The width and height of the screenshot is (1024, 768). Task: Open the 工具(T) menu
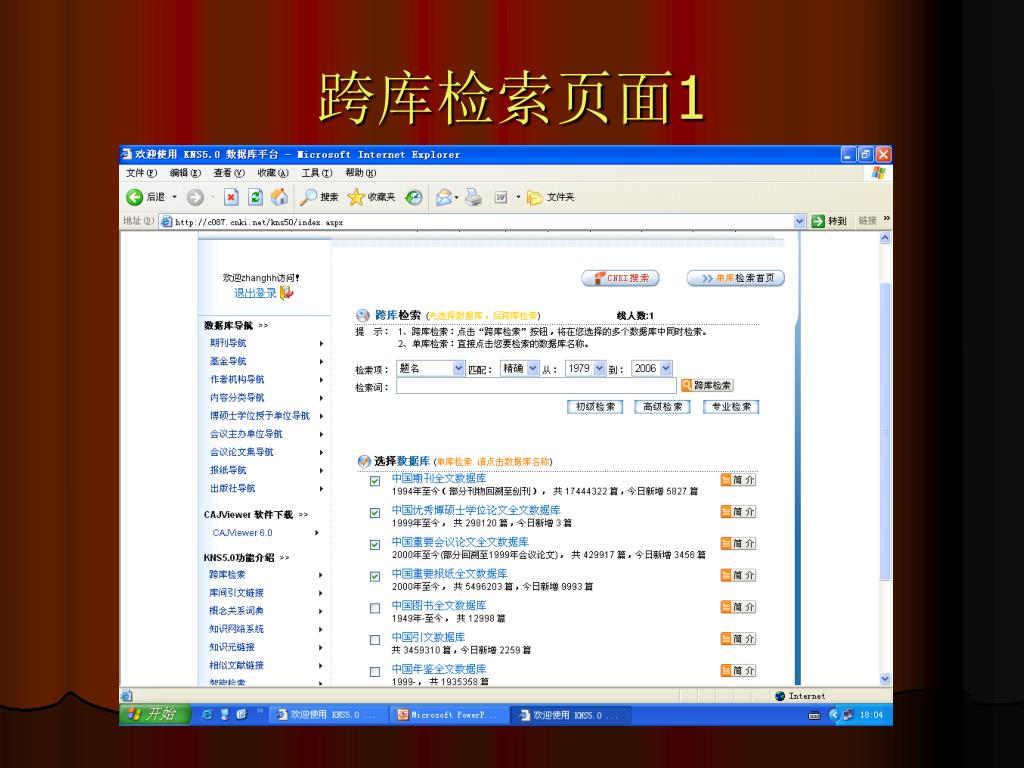click(317, 173)
